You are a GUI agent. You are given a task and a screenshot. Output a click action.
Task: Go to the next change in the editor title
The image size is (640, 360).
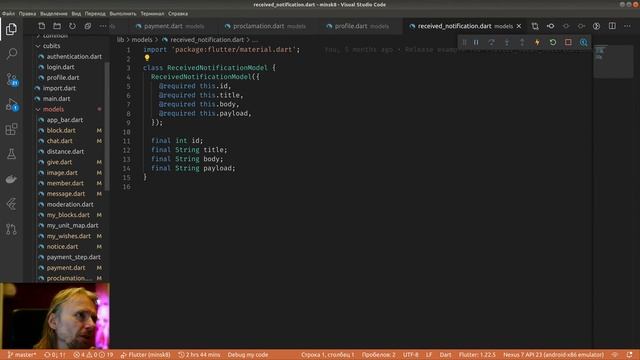point(581,26)
